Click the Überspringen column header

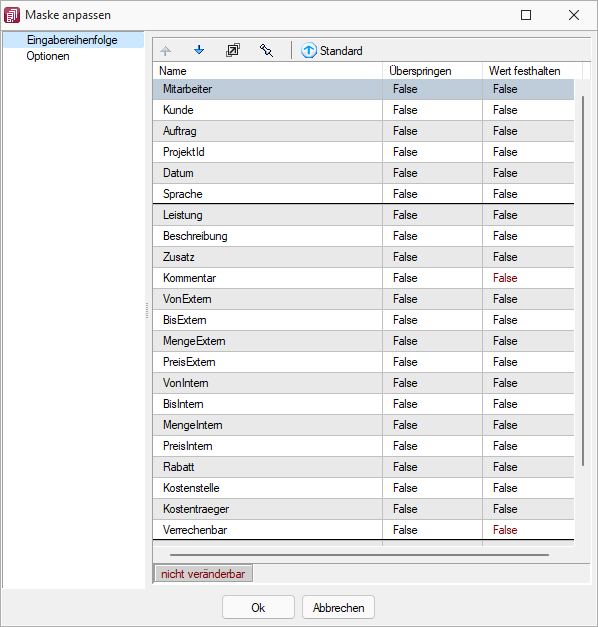pyautogui.click(x=432, y=71)
